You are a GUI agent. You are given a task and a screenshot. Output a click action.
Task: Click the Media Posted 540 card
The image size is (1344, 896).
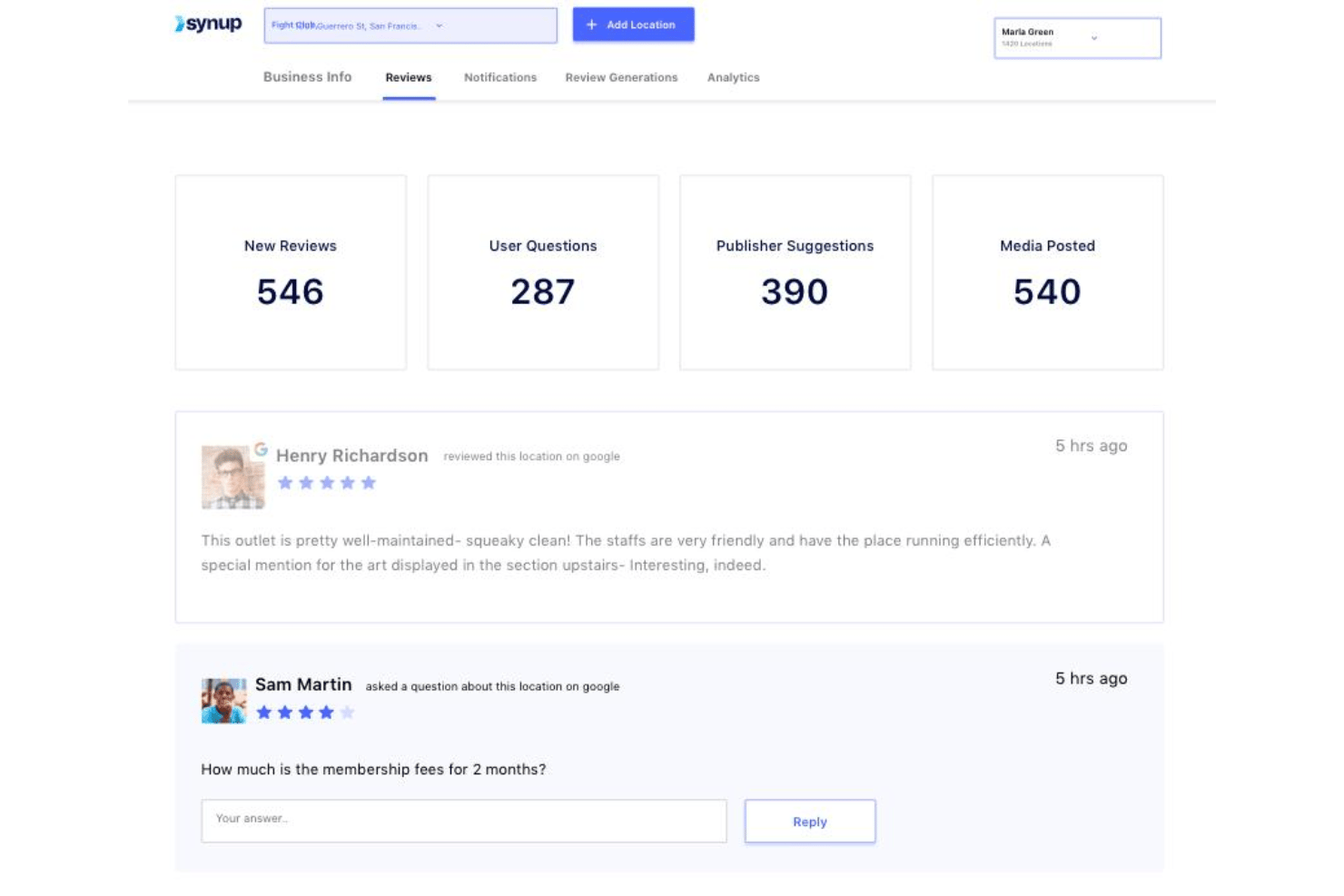[x=1047, y=272]
